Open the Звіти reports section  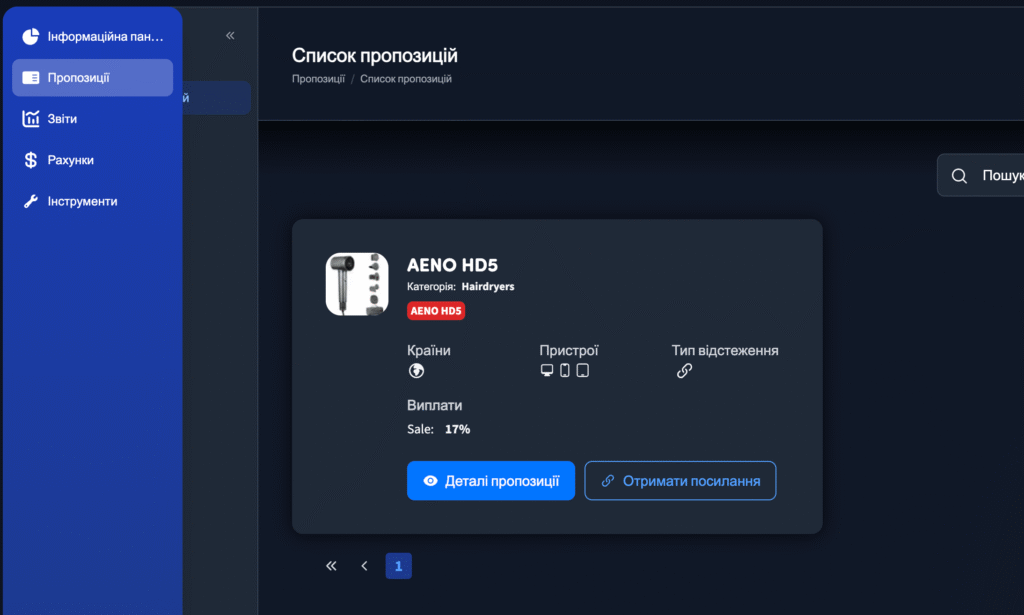92,119
